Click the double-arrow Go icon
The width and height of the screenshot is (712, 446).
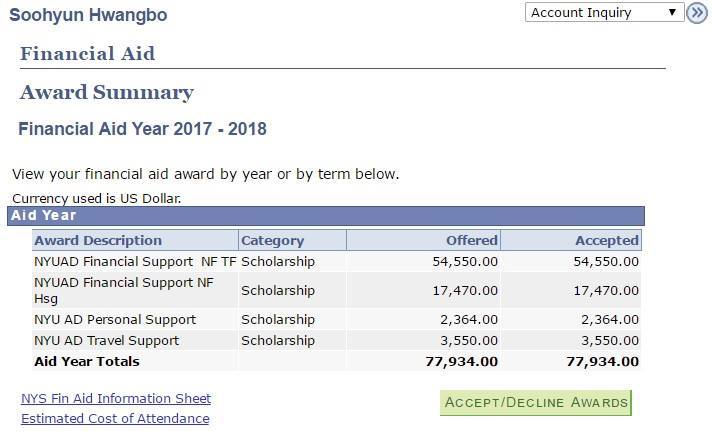[697, 14]
